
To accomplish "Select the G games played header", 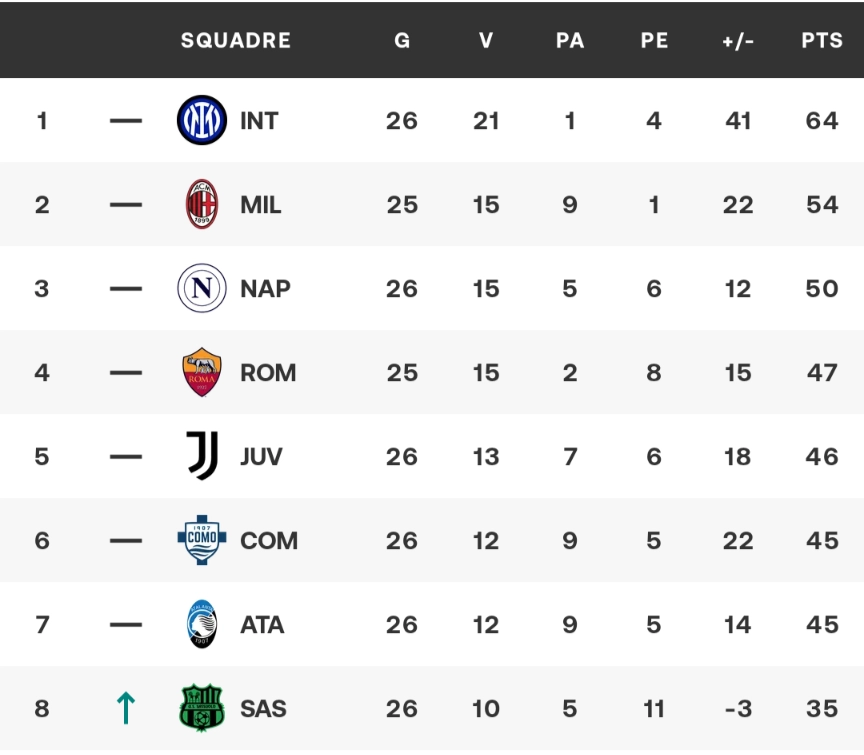I will [402, 41].
